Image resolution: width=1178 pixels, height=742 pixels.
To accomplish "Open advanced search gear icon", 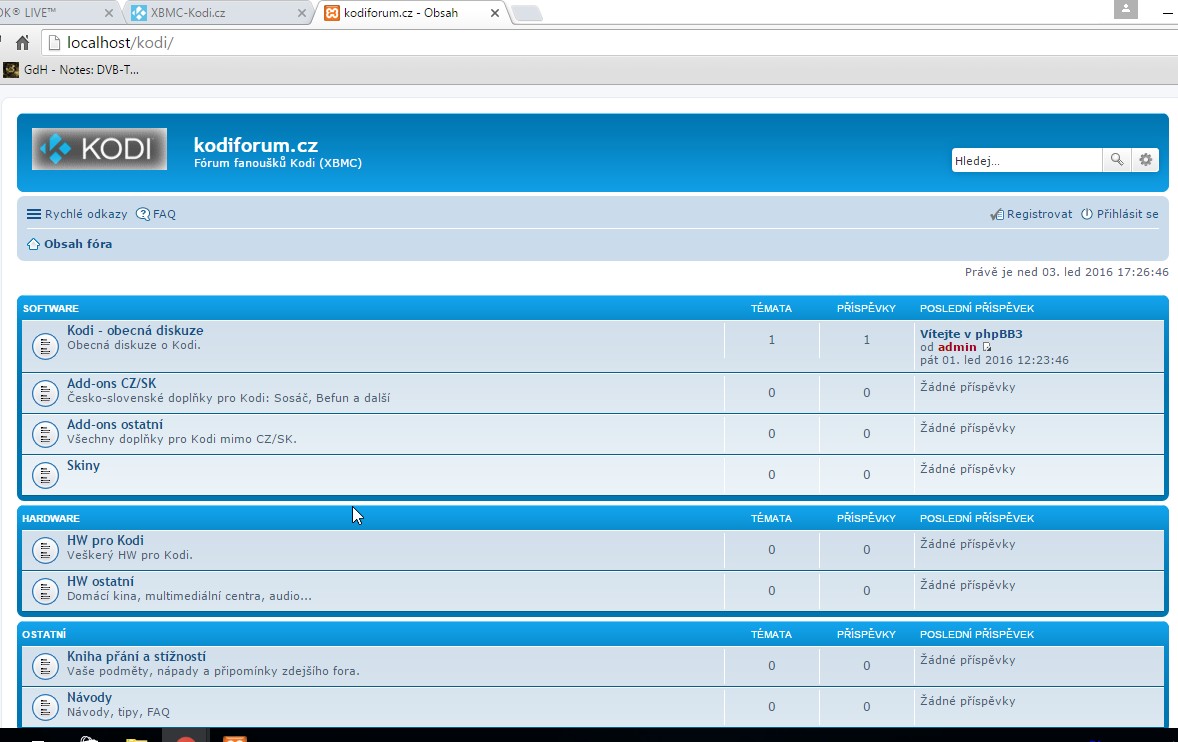I will click(x=1146, y=160).
